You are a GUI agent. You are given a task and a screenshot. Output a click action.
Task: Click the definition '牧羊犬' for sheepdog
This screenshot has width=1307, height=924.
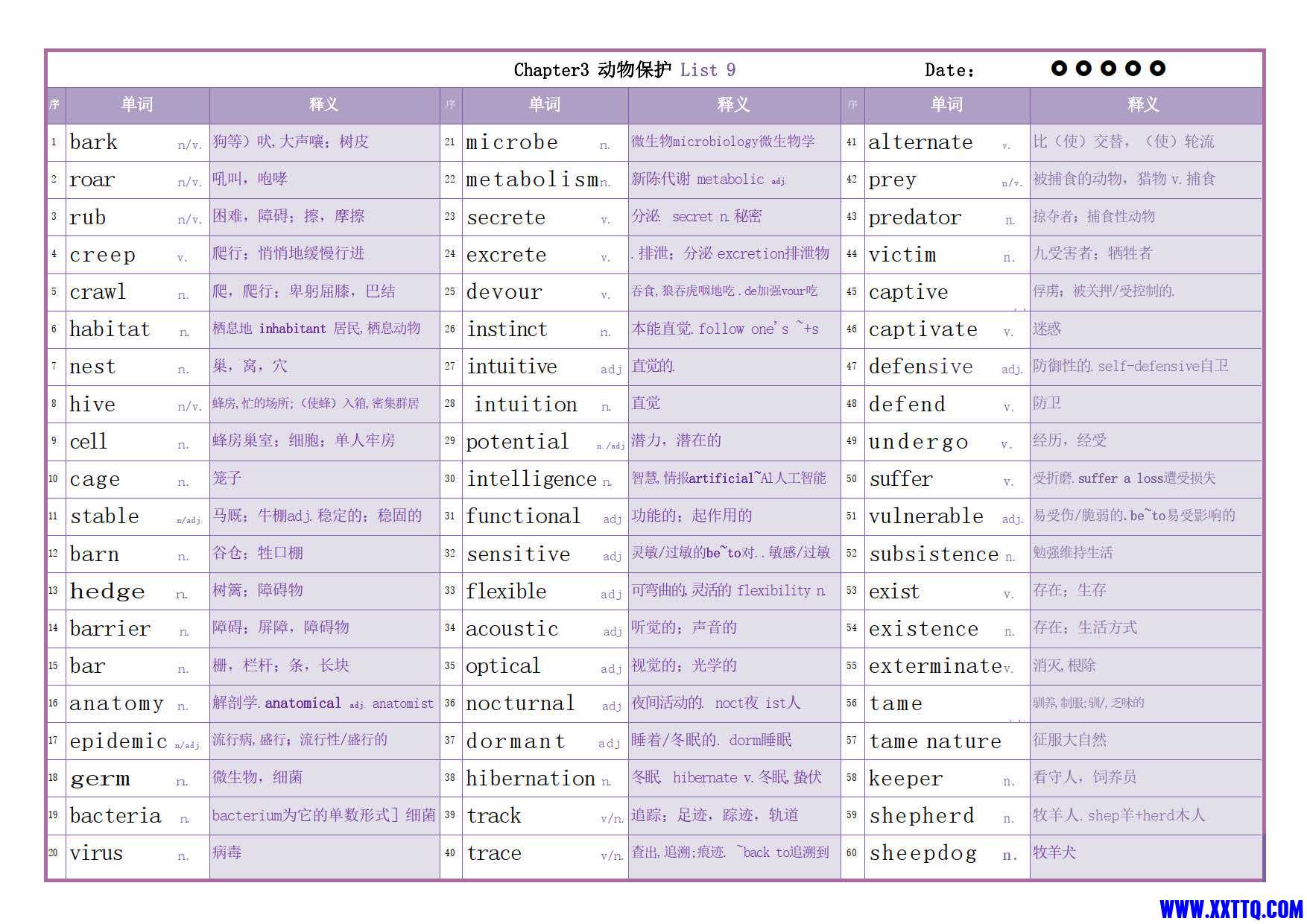(x=1054, y=852)
